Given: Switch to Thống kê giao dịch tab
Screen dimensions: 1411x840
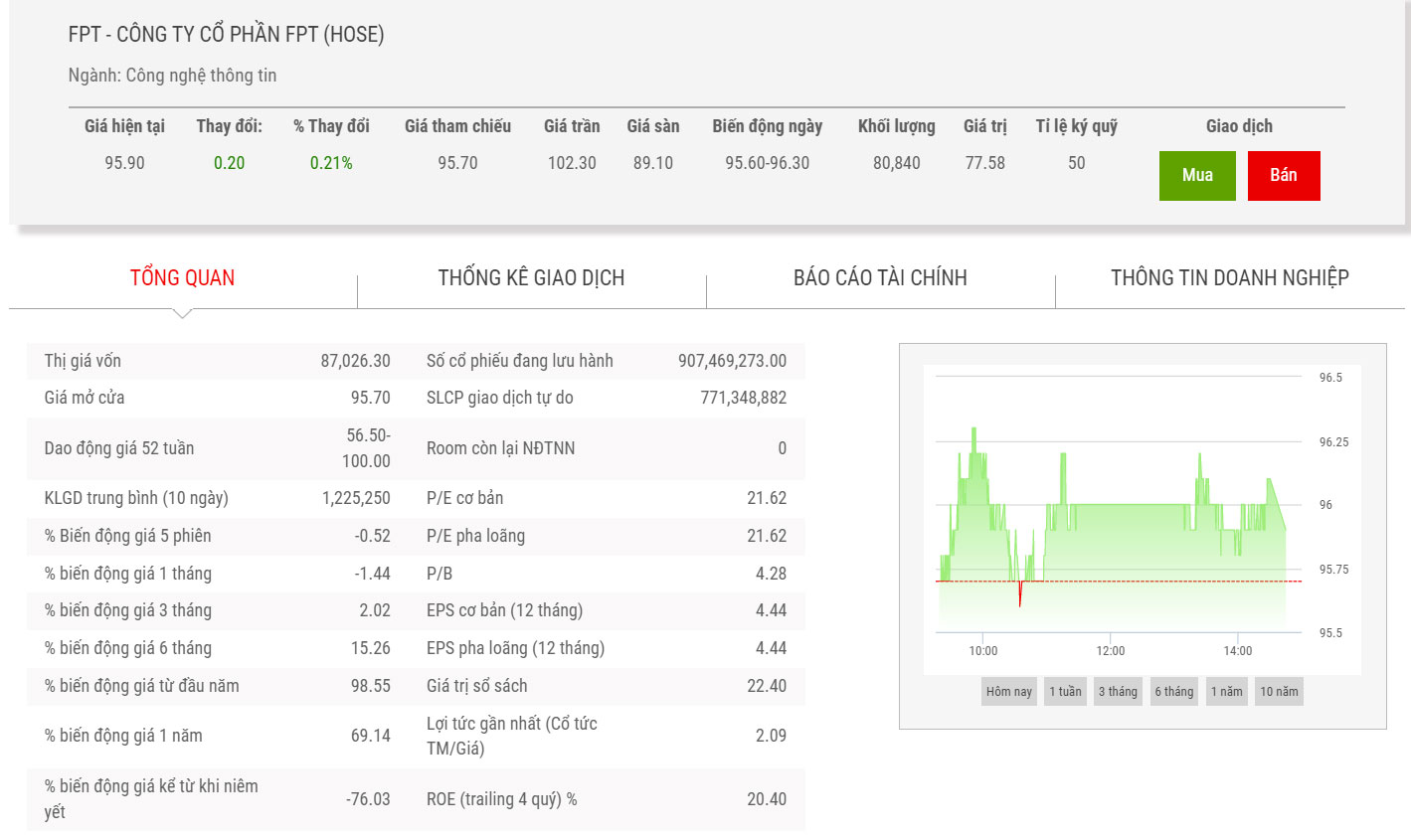Looking at the screenshot, I should tap(531, 278).
